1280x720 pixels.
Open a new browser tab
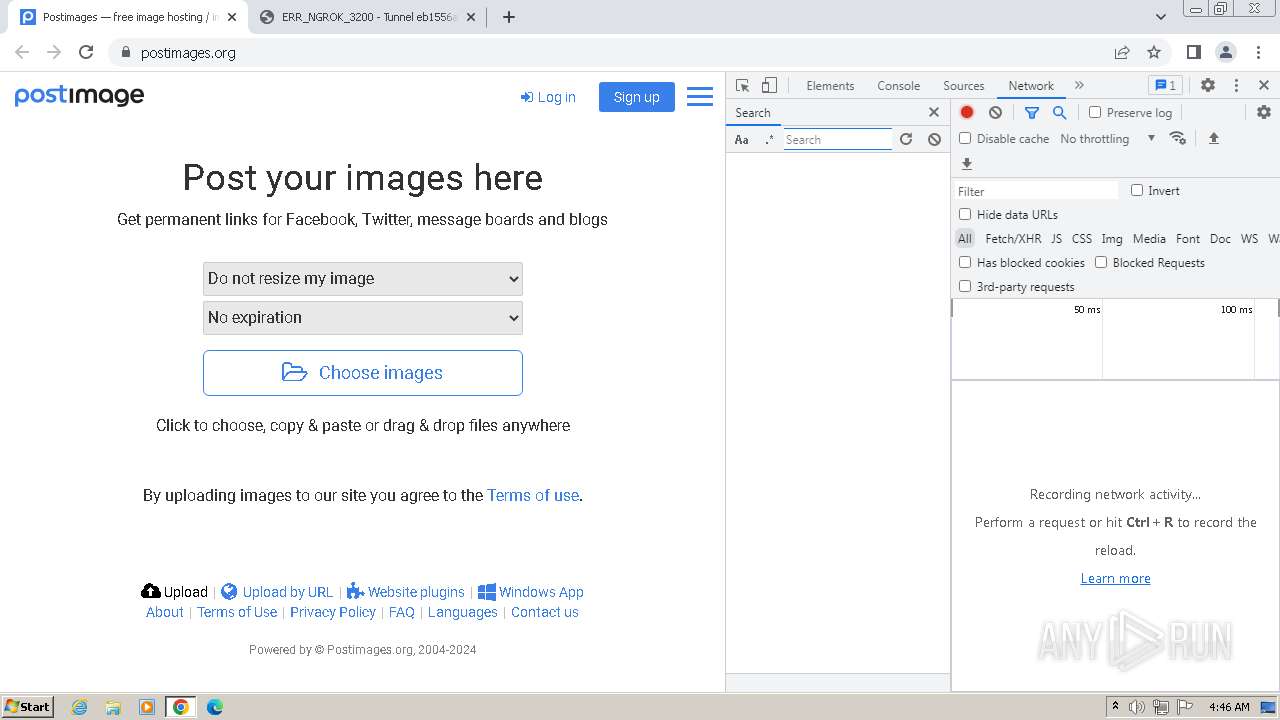pos(509,17)
